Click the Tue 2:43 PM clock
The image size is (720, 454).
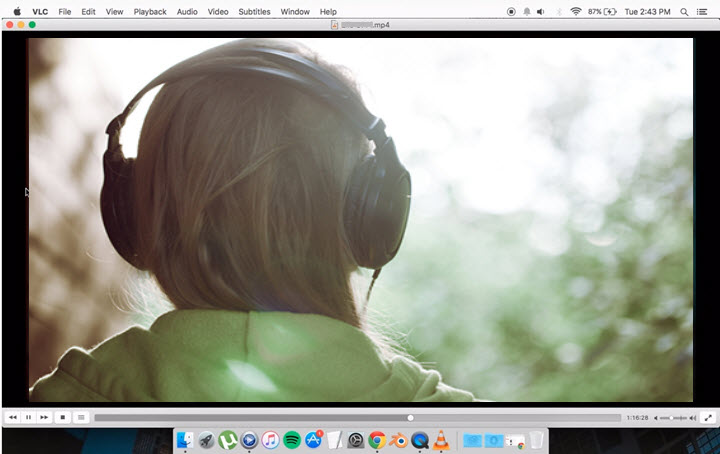pyautogui.click(x=647, y=12)
